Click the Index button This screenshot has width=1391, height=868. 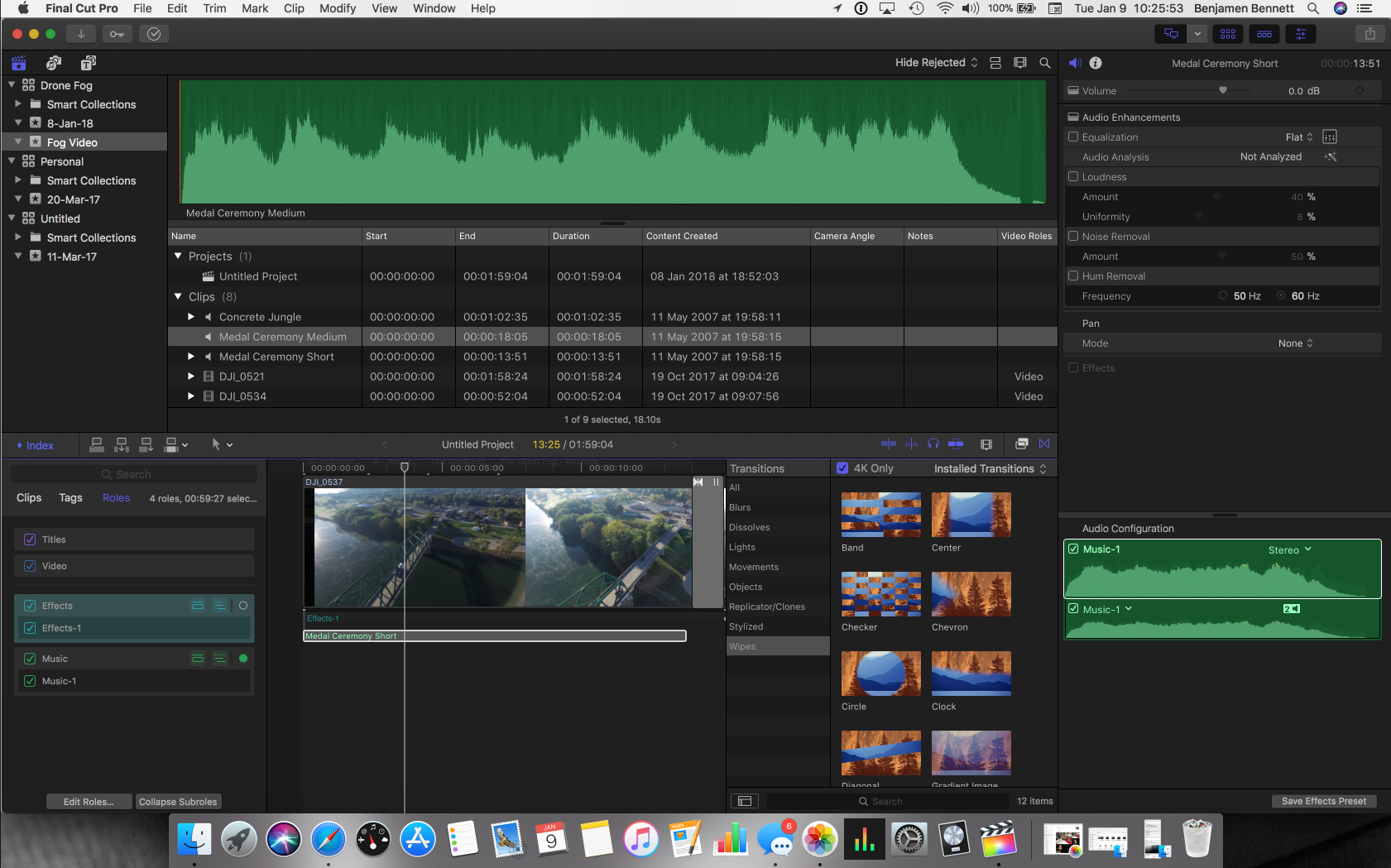[x=35, y=445]
